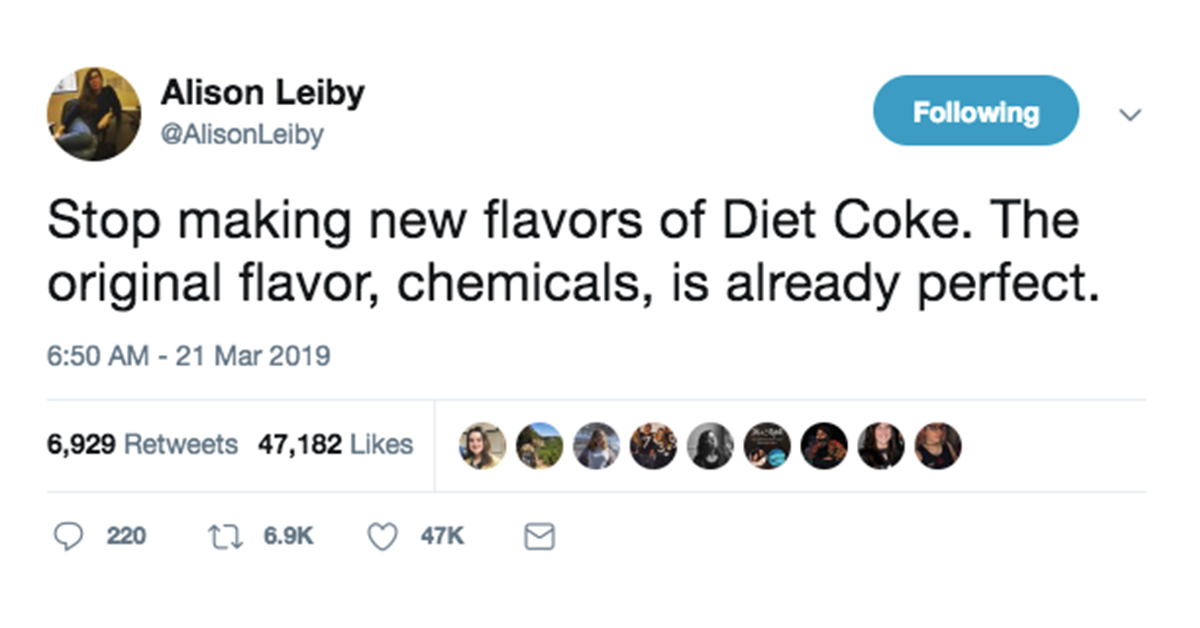Toggle the Following button
The height and width of the screenshot is (628, 1200).
coord(976,111)
